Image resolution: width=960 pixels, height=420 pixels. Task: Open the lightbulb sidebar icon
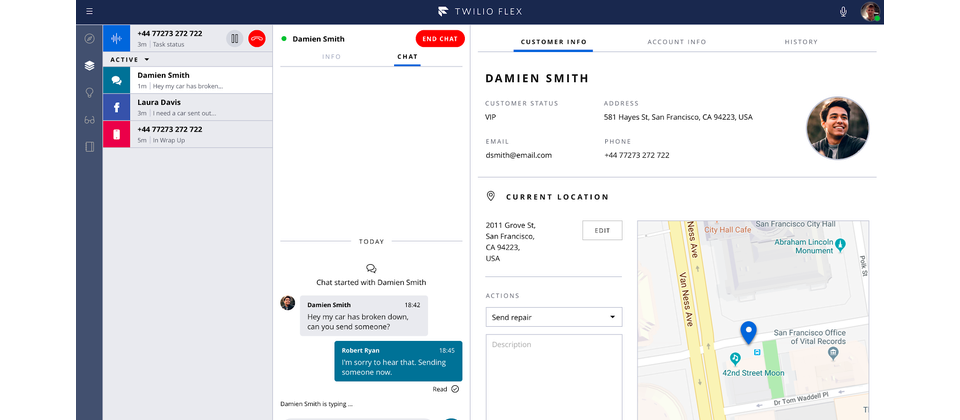click(x=89, y=92)
